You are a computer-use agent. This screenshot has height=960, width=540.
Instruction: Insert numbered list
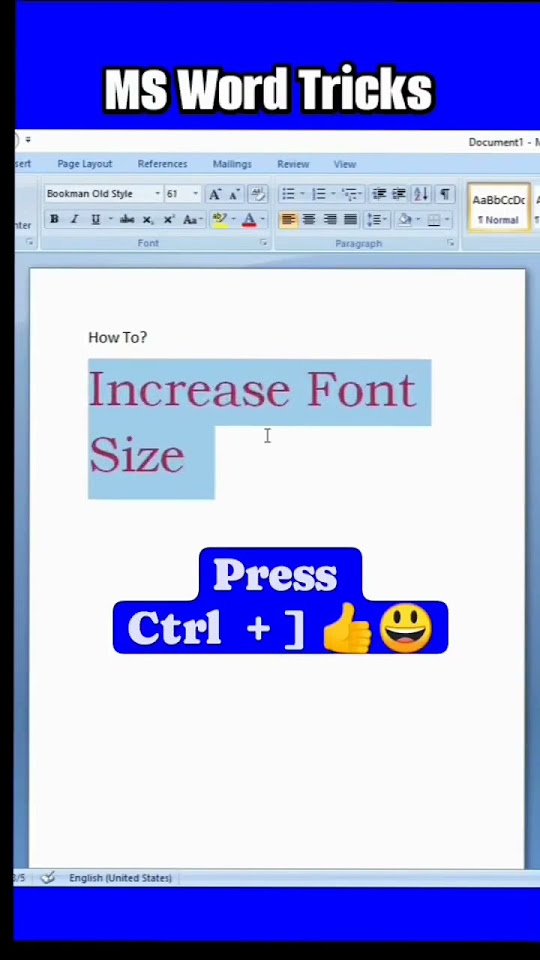318,194
